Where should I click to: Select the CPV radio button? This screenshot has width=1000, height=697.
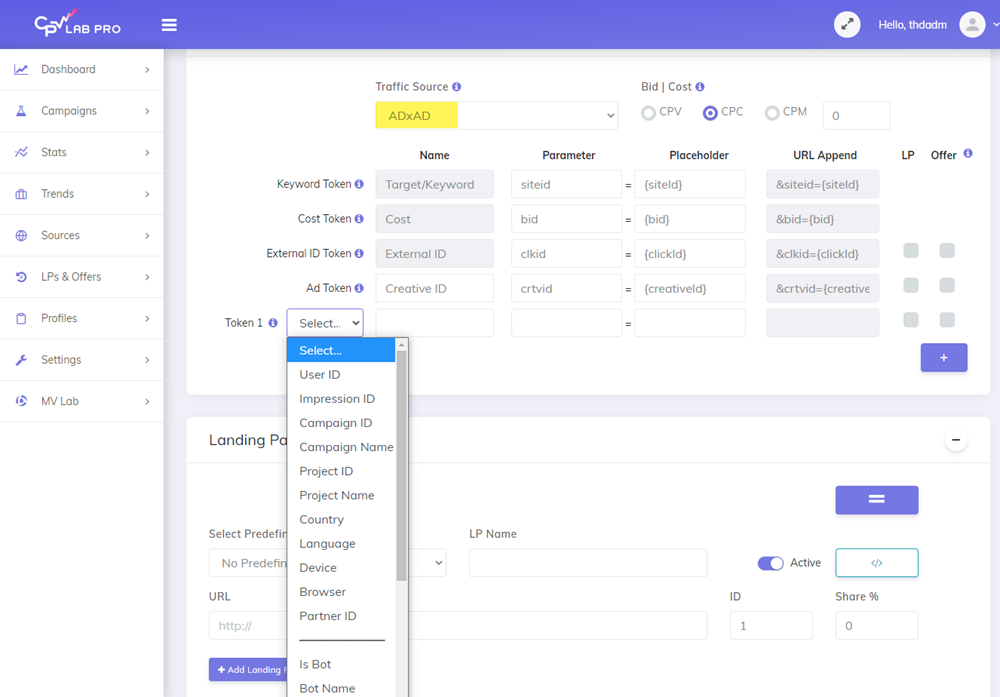pyautogui.click(x=648, y=113)
